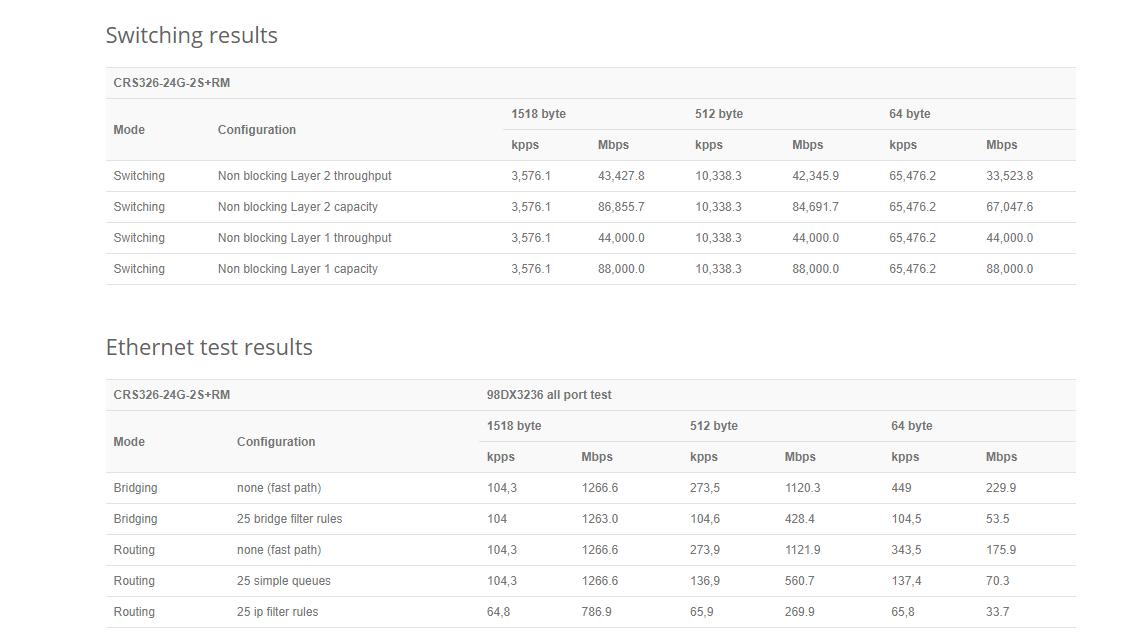This screenshot has width=1140, height=639.
Task: Click CRS326-24G-2S+RM title in Ethernet table
Action: (x=172, y=395)
